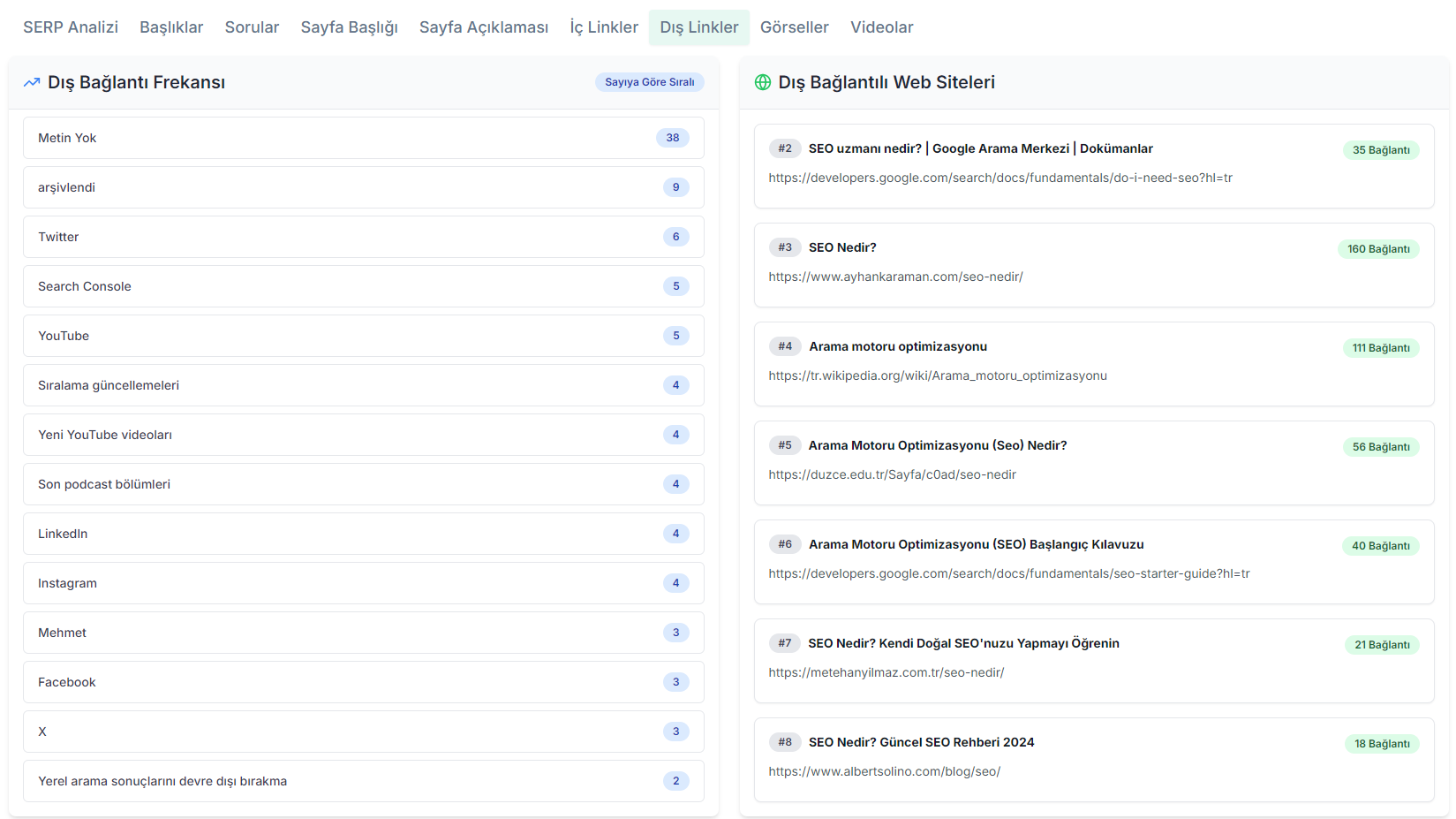Click the count badge 9 for arşivlendi

(x=675, y=187)
